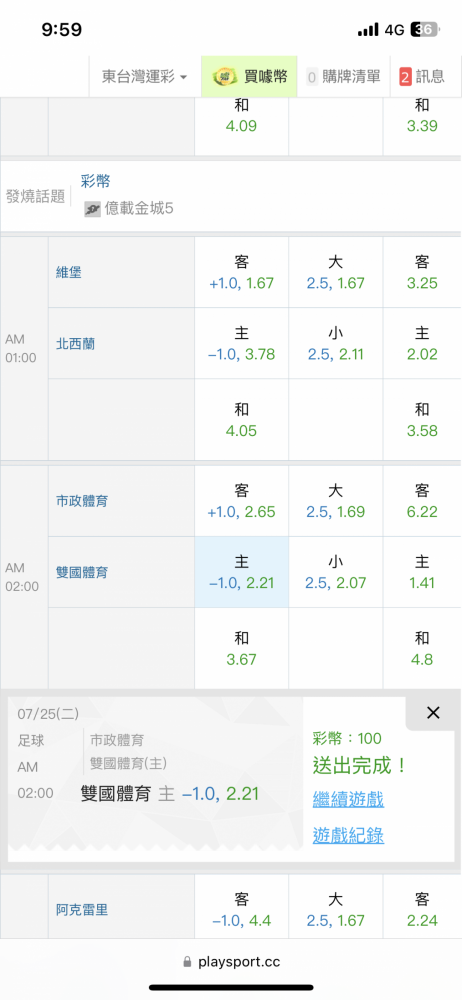The image size is (462, 1000).
Task: Choose draw 和 3.67 odds
Action: coord(242,649)
